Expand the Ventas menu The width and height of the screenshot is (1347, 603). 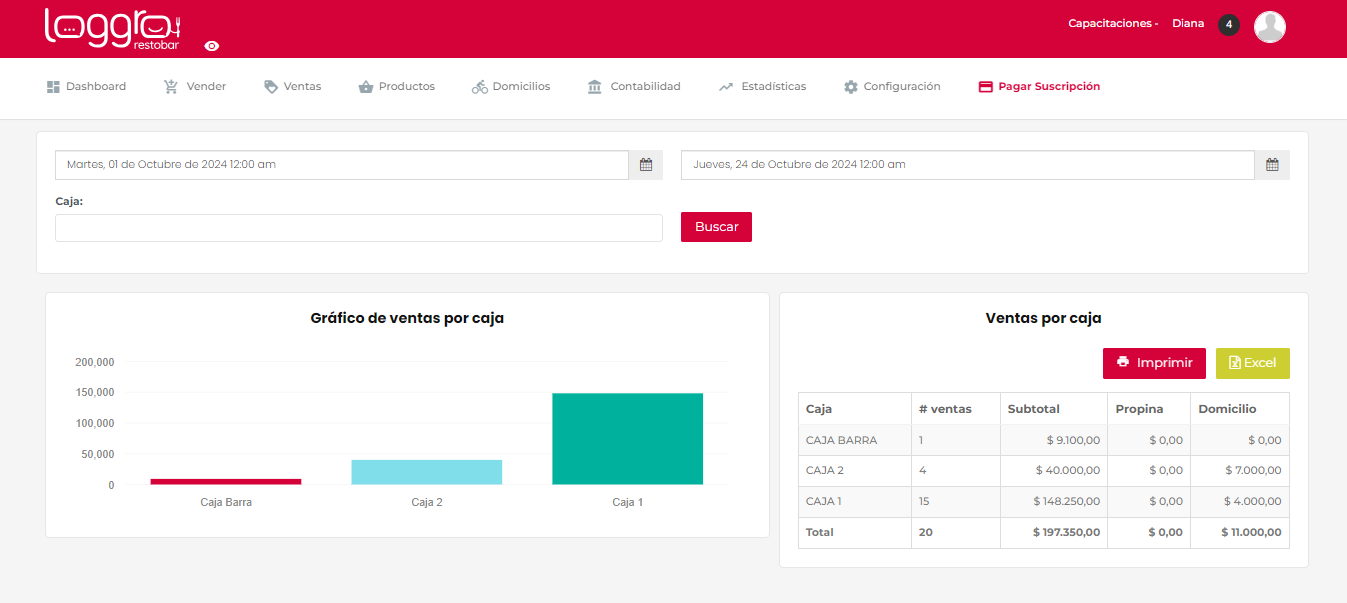coord(292,87)
